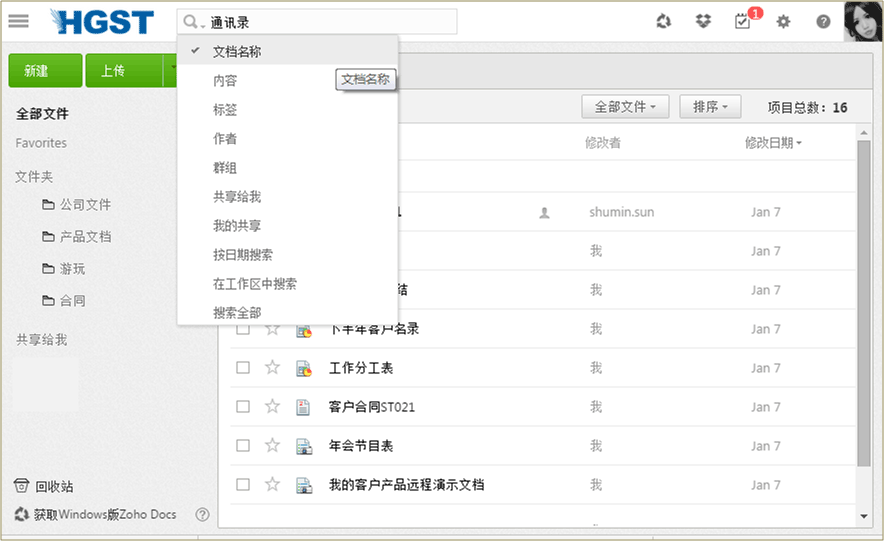Open the 排序 sort dropdown

710,107
